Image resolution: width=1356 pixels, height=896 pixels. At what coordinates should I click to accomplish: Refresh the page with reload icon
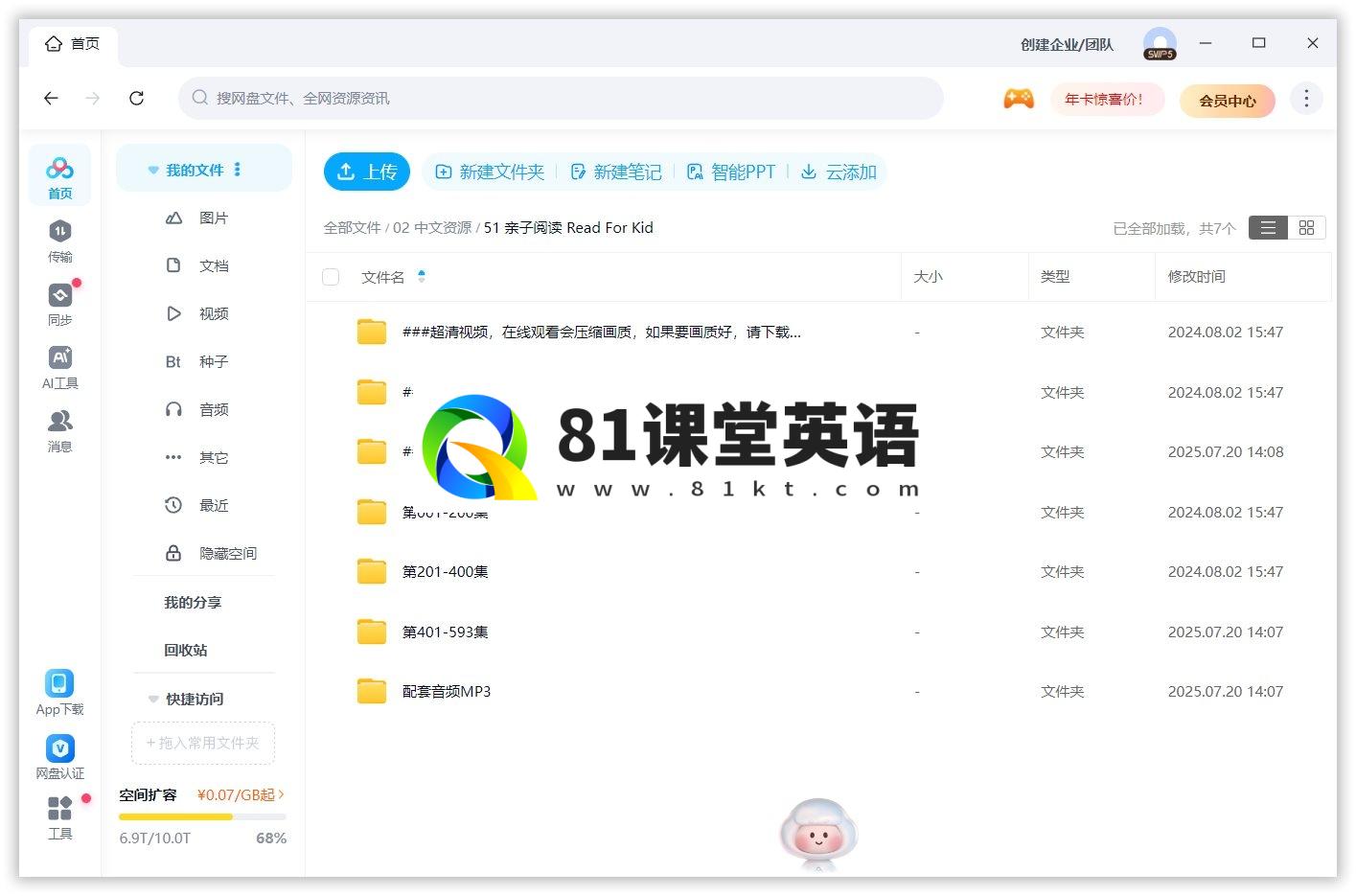(x=136, y=98)
